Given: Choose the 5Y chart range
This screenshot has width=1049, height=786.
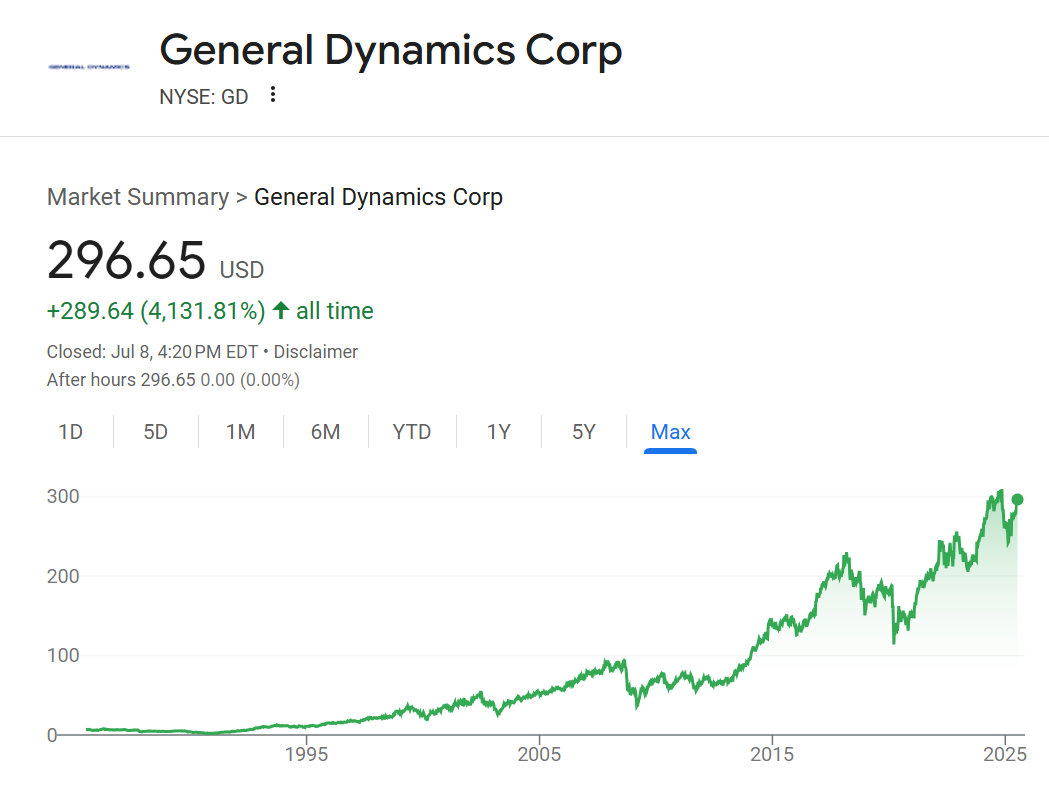Looking at the screenshot, I should [x=583, y=432].
